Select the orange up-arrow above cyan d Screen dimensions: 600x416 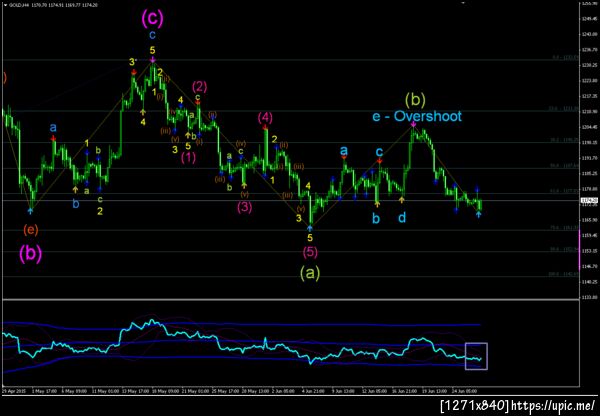tap(401, 199)
